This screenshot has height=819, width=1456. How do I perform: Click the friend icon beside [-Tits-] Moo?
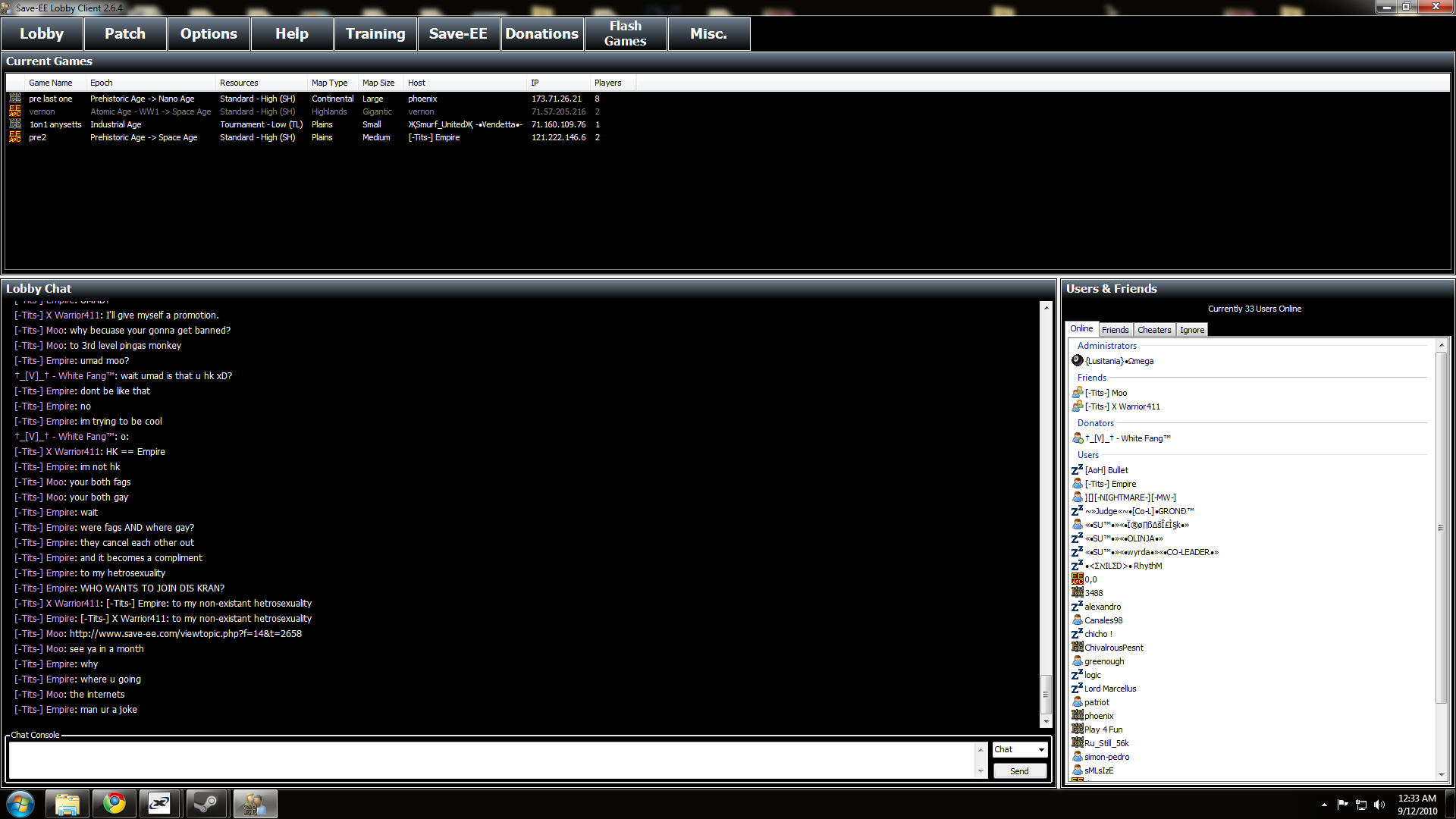tap(1077, 392)
